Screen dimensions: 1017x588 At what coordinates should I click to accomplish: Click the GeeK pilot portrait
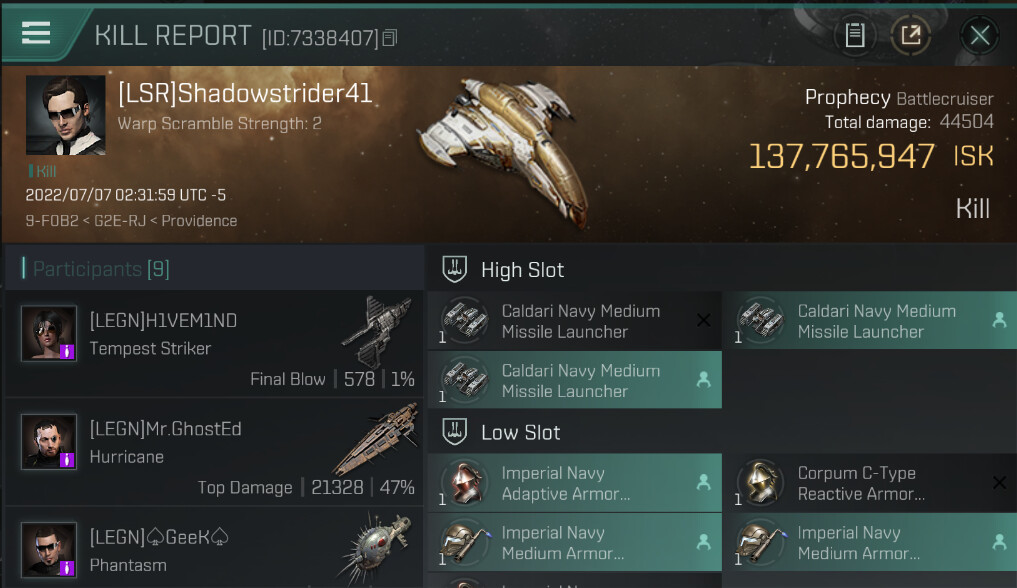click(49, 549)
